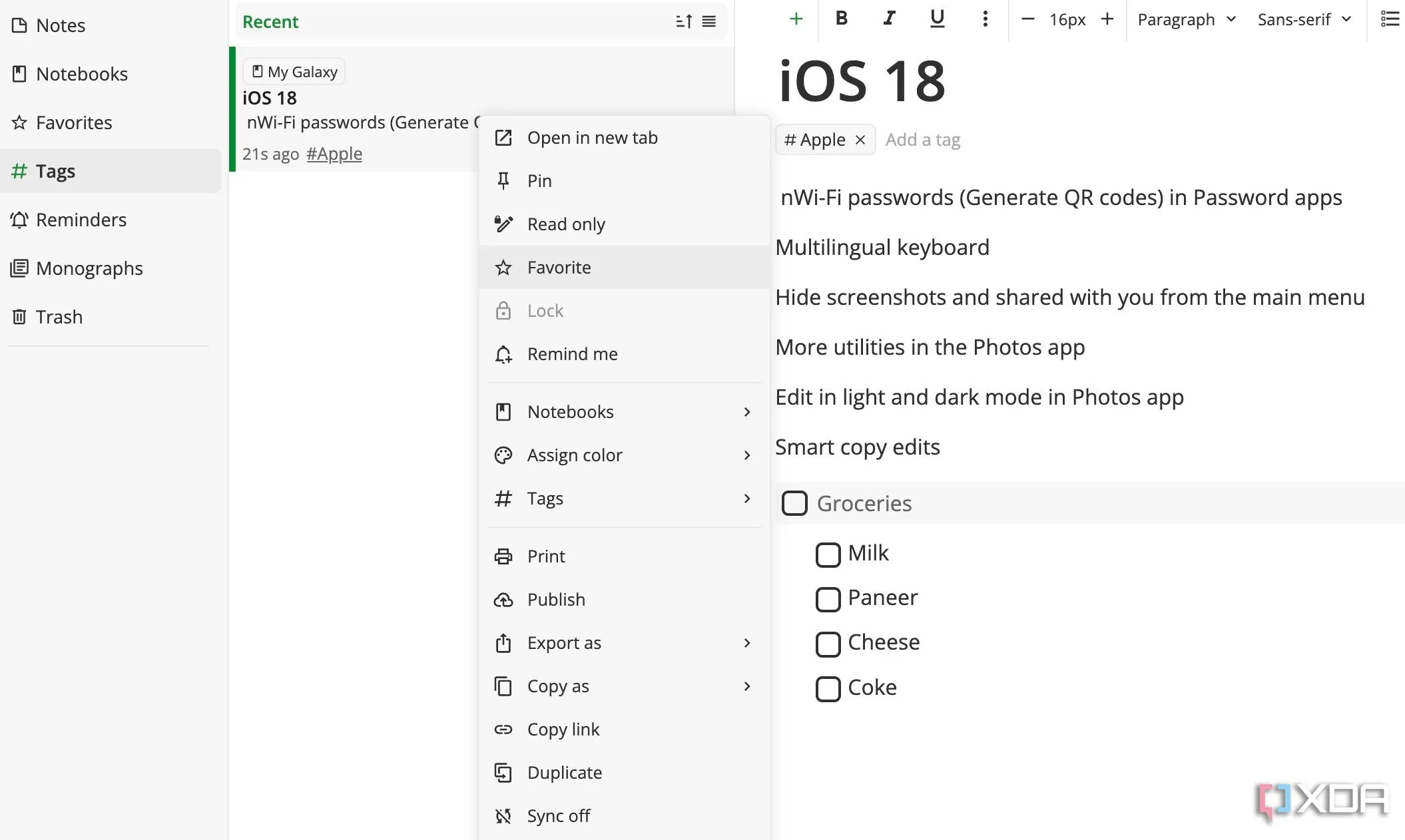The width and height of the screenshot is (1405, 840).
Task: Click the checklist icon in toolbar
Action: [x=1390, y=19]
